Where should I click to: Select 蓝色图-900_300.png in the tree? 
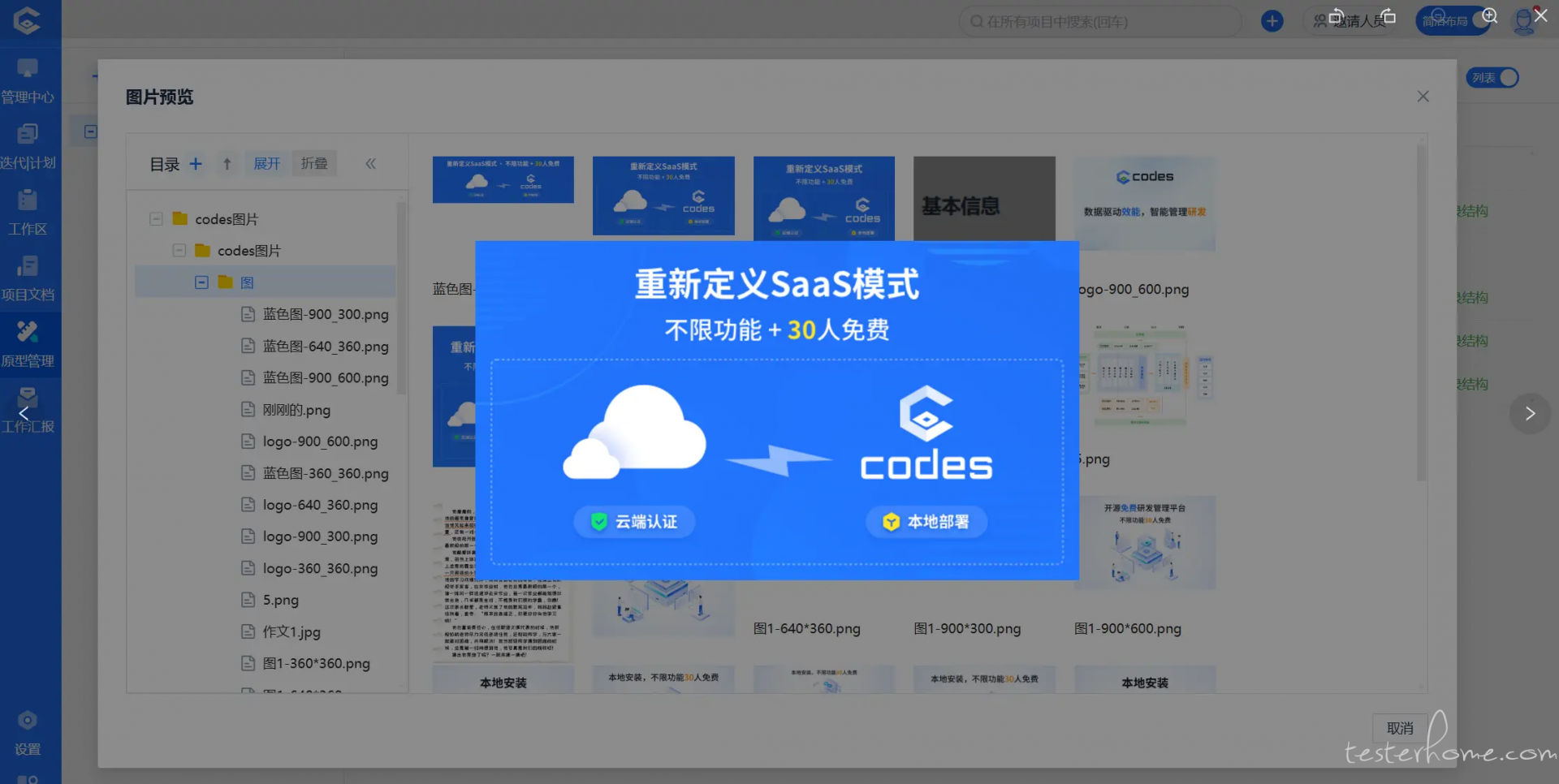pyautogui.click(x=326, y=314)
